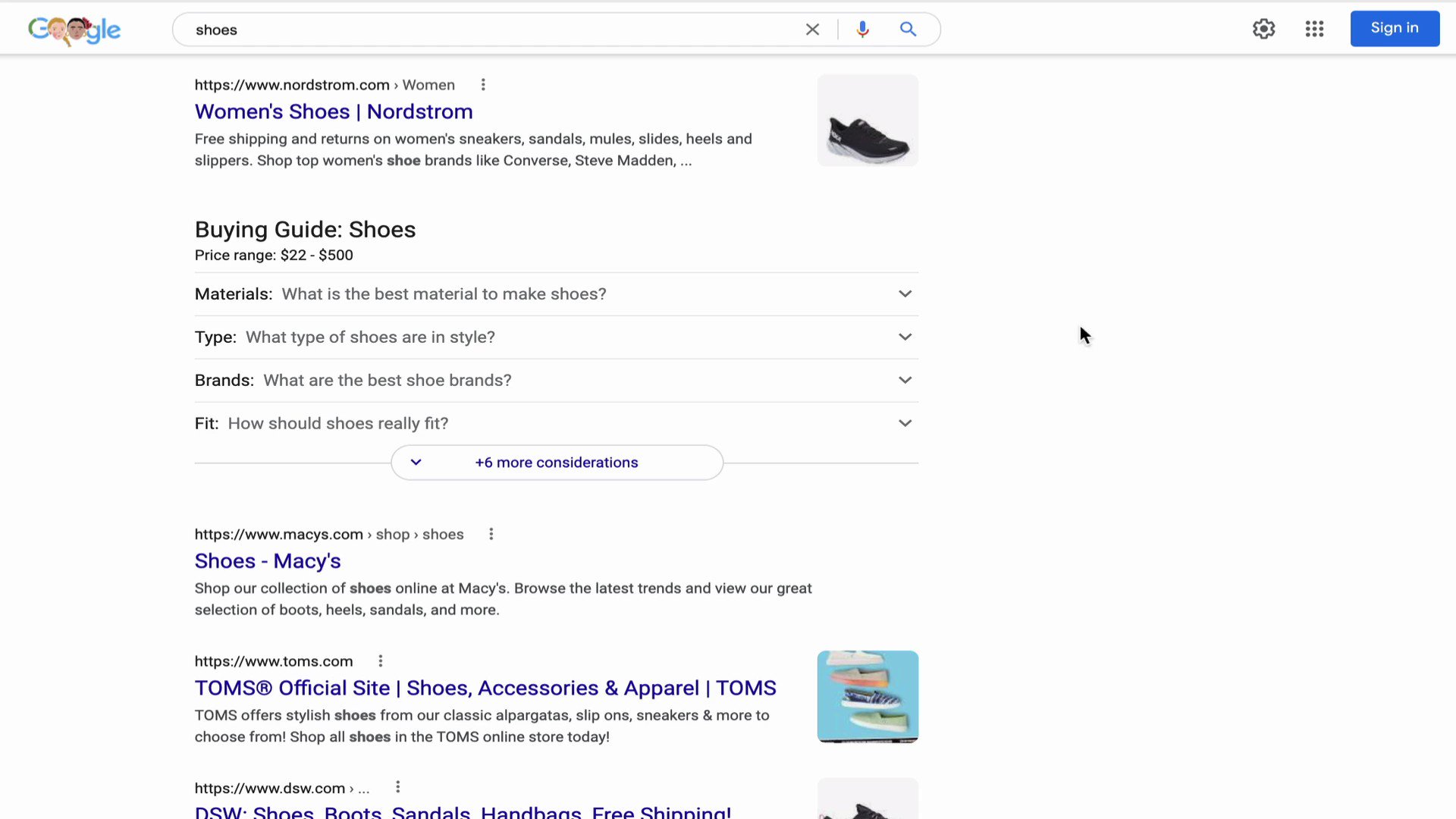Viewport: 1456px width, 819px height.
Task: Expand the Brands buying guide question
Action: pyautogui.click(x=557, y=381)
